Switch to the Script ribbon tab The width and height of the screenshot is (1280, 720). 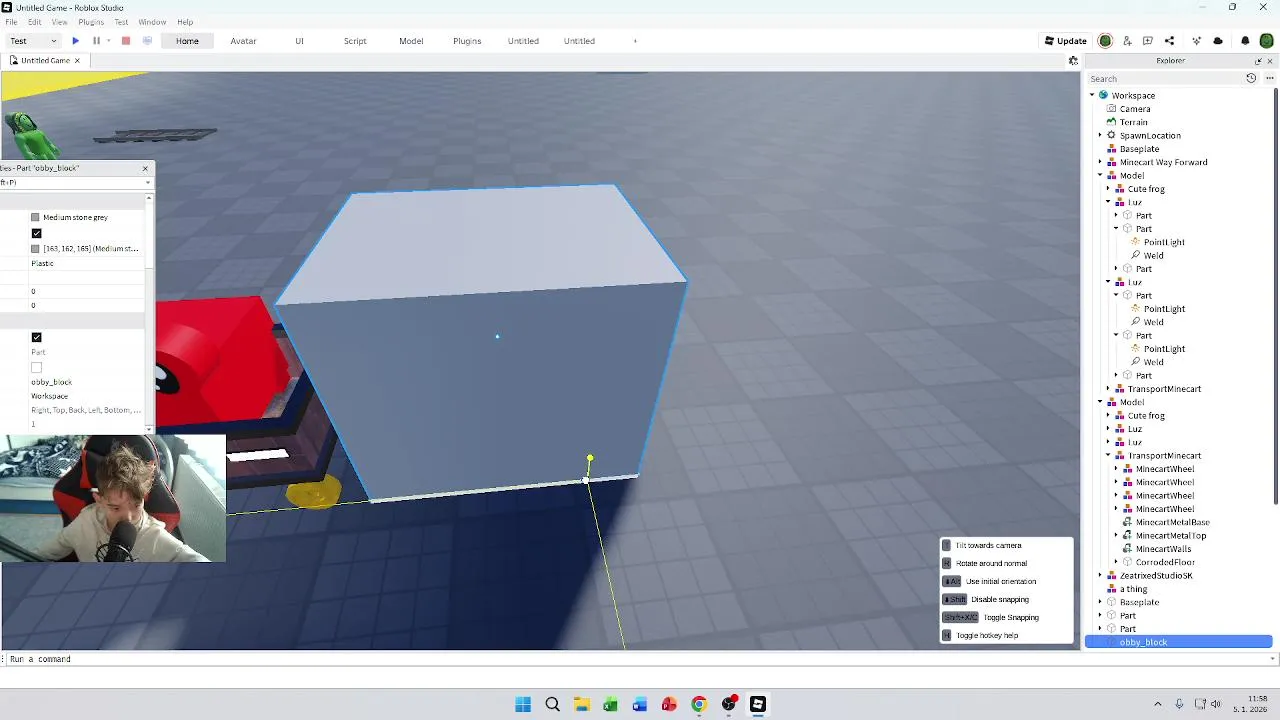pyautogui.click(x=355, y=41)
